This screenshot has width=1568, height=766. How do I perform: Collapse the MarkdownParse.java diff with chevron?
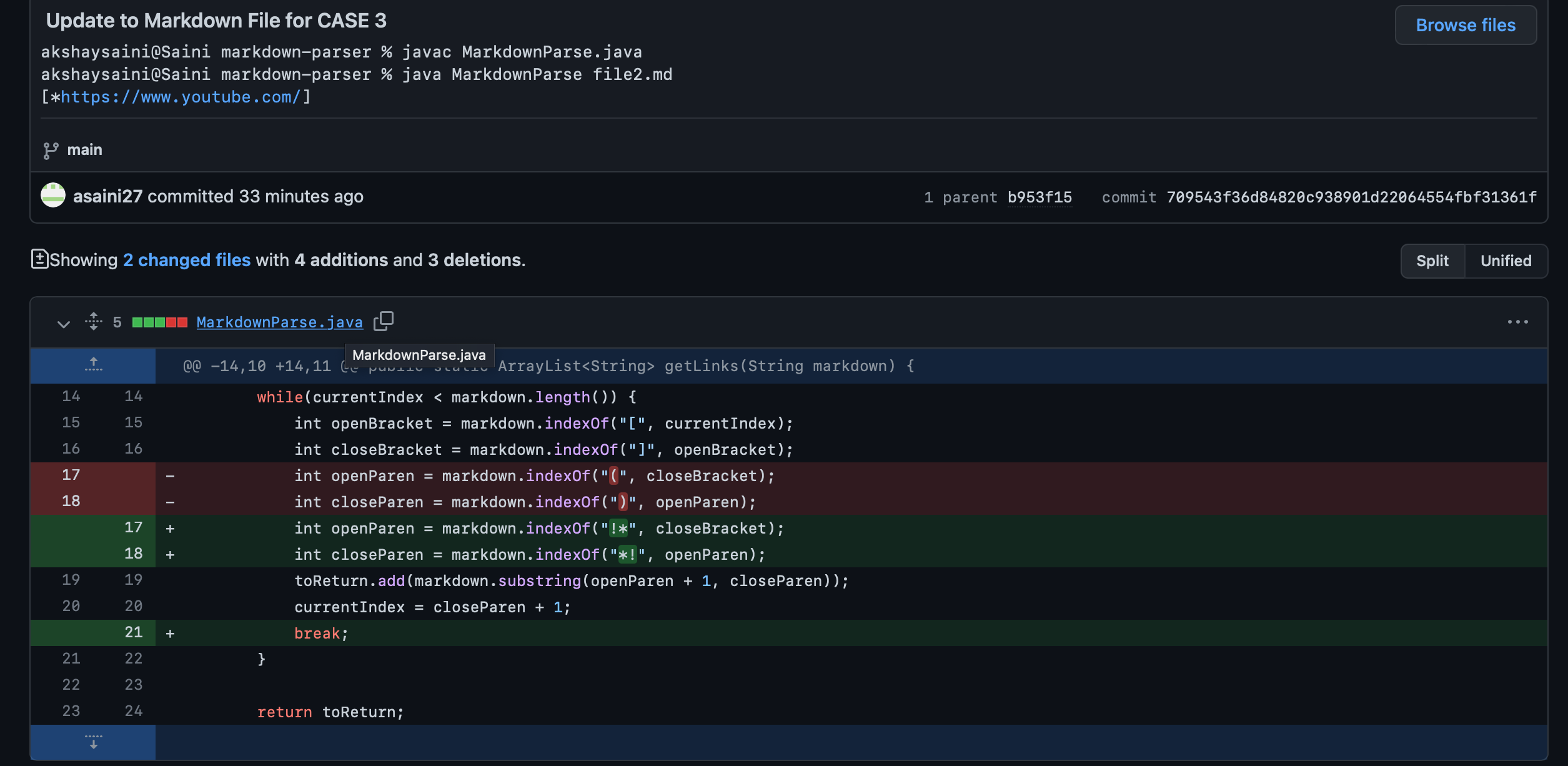click(x=63, y=323)
